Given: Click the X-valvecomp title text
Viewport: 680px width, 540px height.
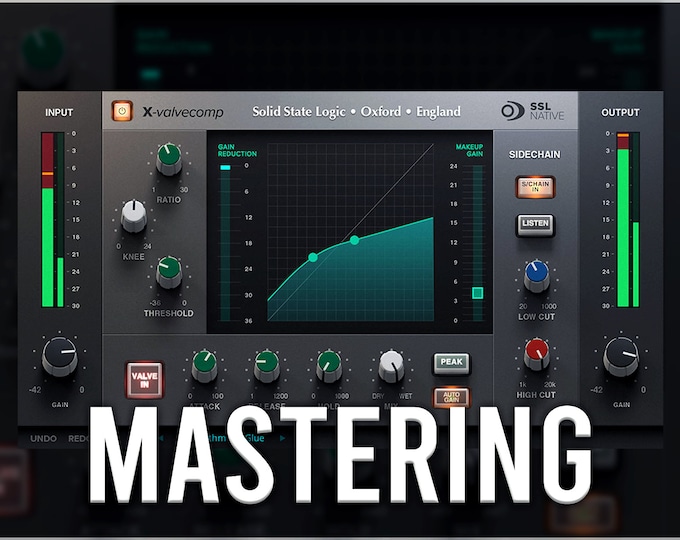Looking at the screenshot, I should [183, 112].
